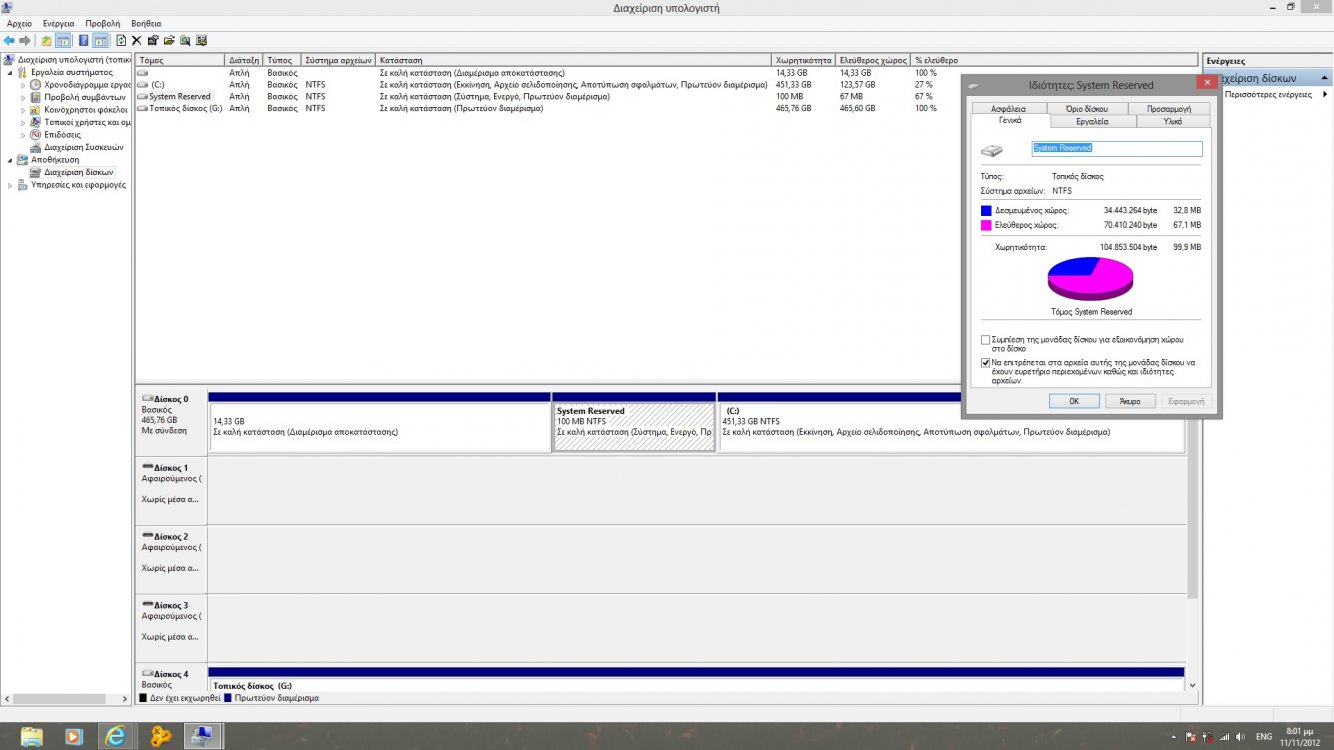
Task: Open the Ενέργεια menu
Action: tap(58, 23)
